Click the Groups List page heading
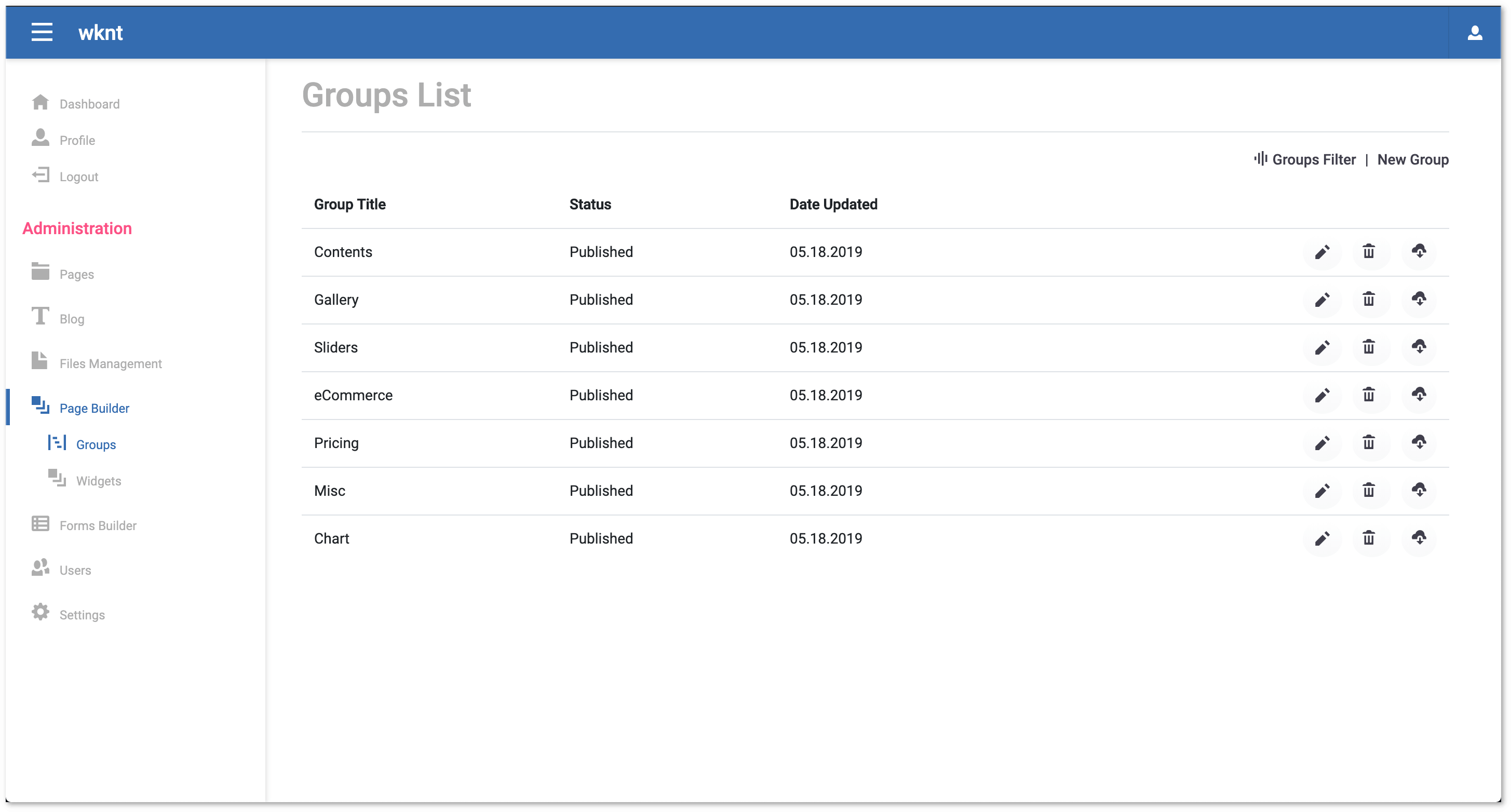 tap(386, 94)
